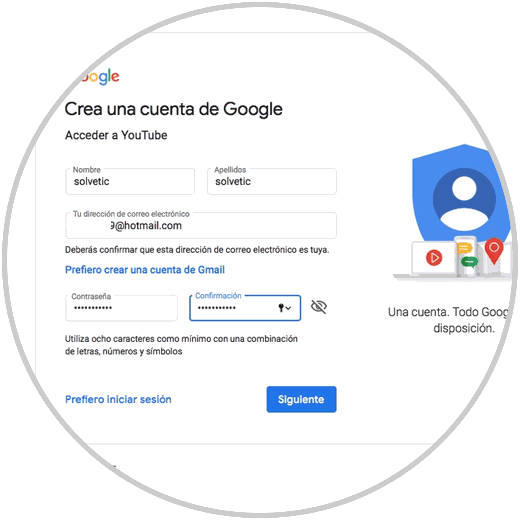The image size is (520, 520).
Task: Click 'Prefiero iniciar sesión' link
Action: 118,399
